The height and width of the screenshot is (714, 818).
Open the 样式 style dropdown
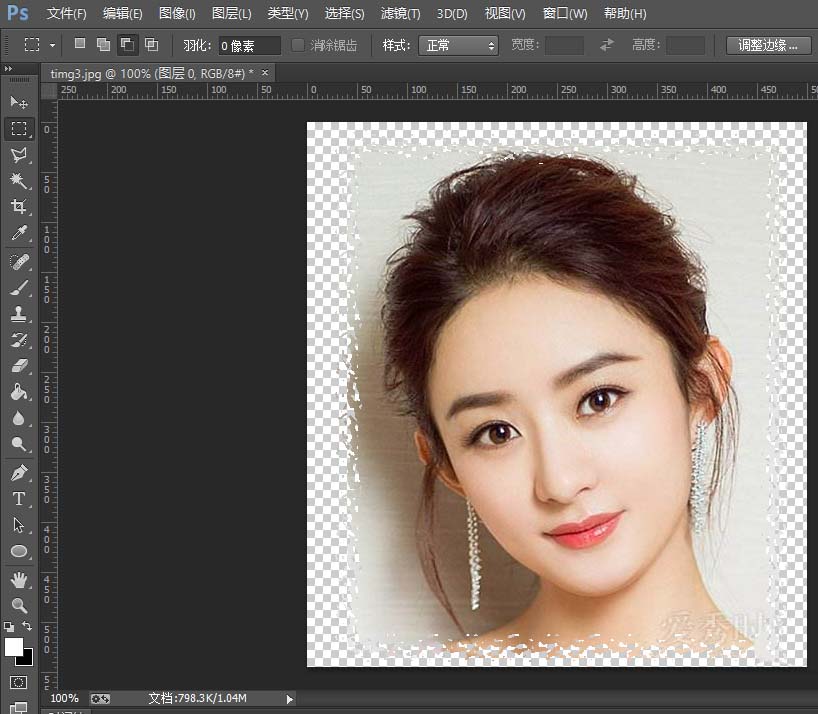(460, 46)
